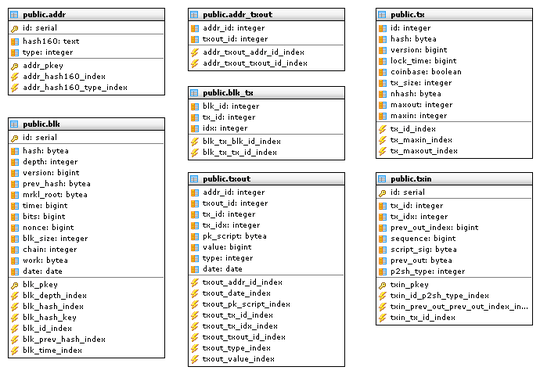Click the pk_script: bytea column entry

pyautogui.click(x=266, y=236)
